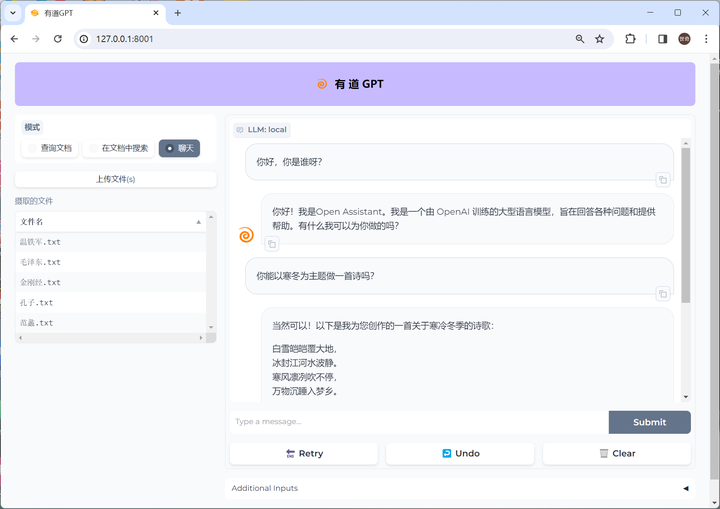Select 温铁军.txt in file list
The height and width of the screenshot is (509, 720).
(x=111, y=242)
